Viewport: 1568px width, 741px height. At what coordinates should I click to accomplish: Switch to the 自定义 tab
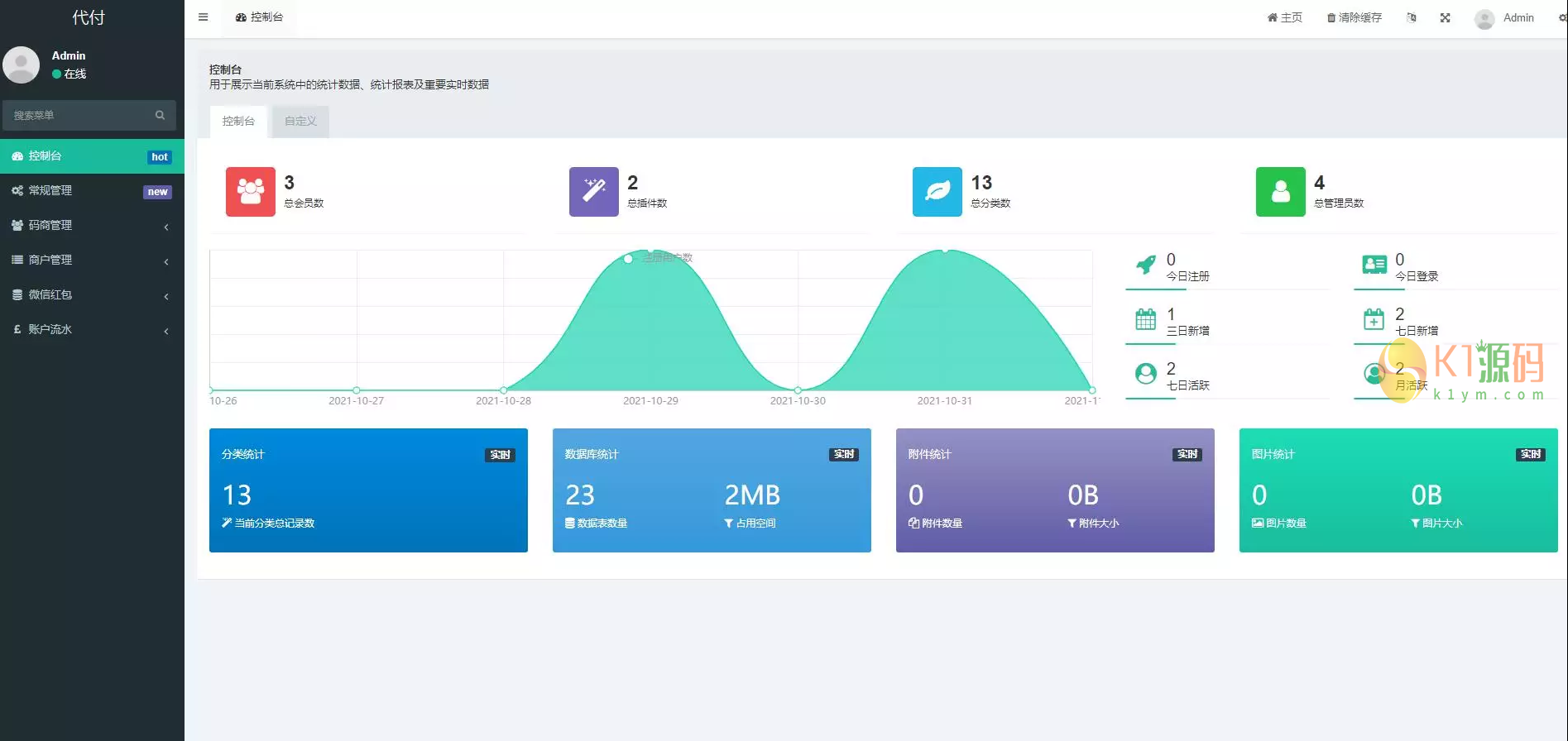300,122
